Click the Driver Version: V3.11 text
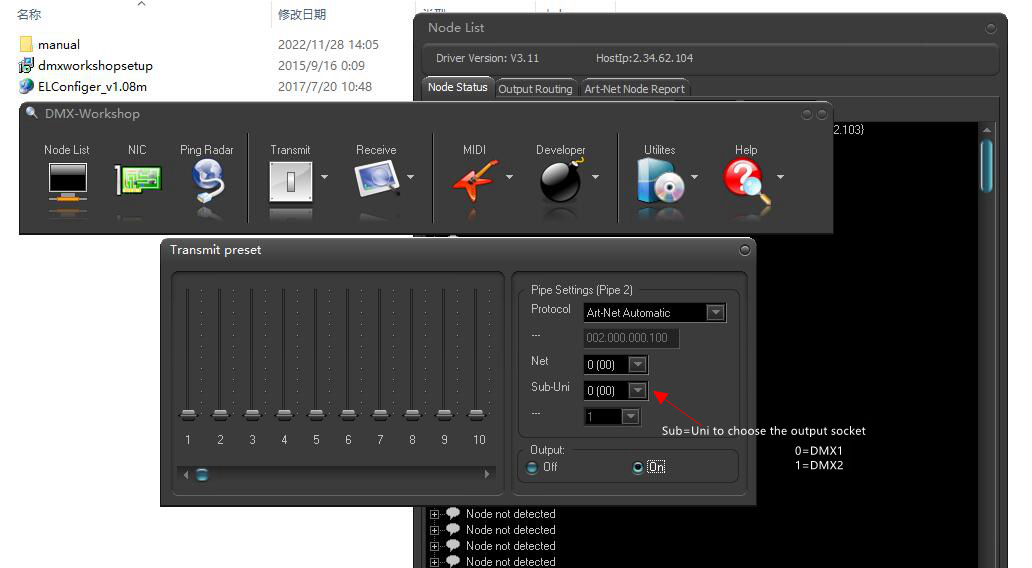1032x568 pixels. coord(487,58)
